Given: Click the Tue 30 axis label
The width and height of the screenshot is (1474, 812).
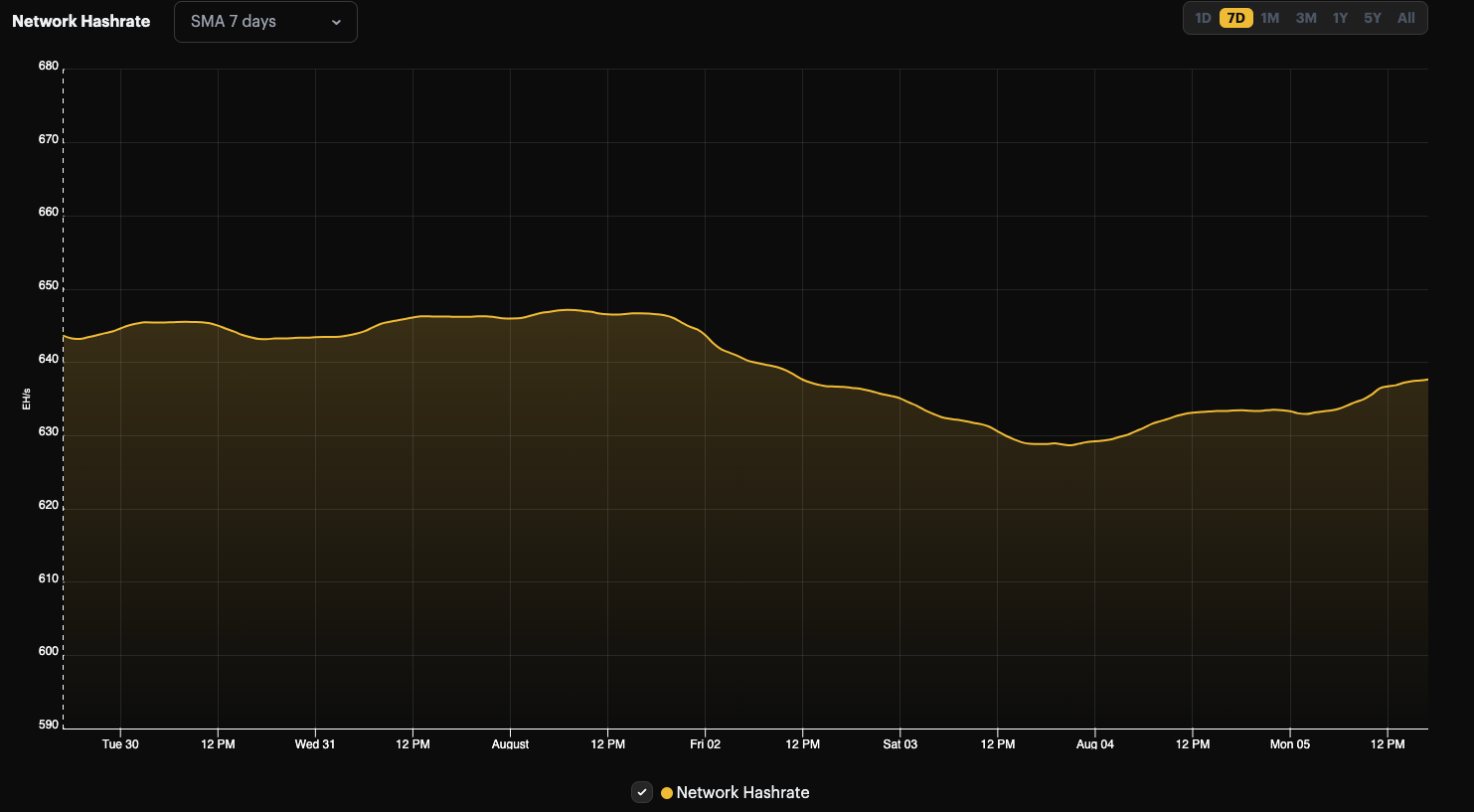Looking at the screenshot, I should pyautogui.click(x=120, y=743).
